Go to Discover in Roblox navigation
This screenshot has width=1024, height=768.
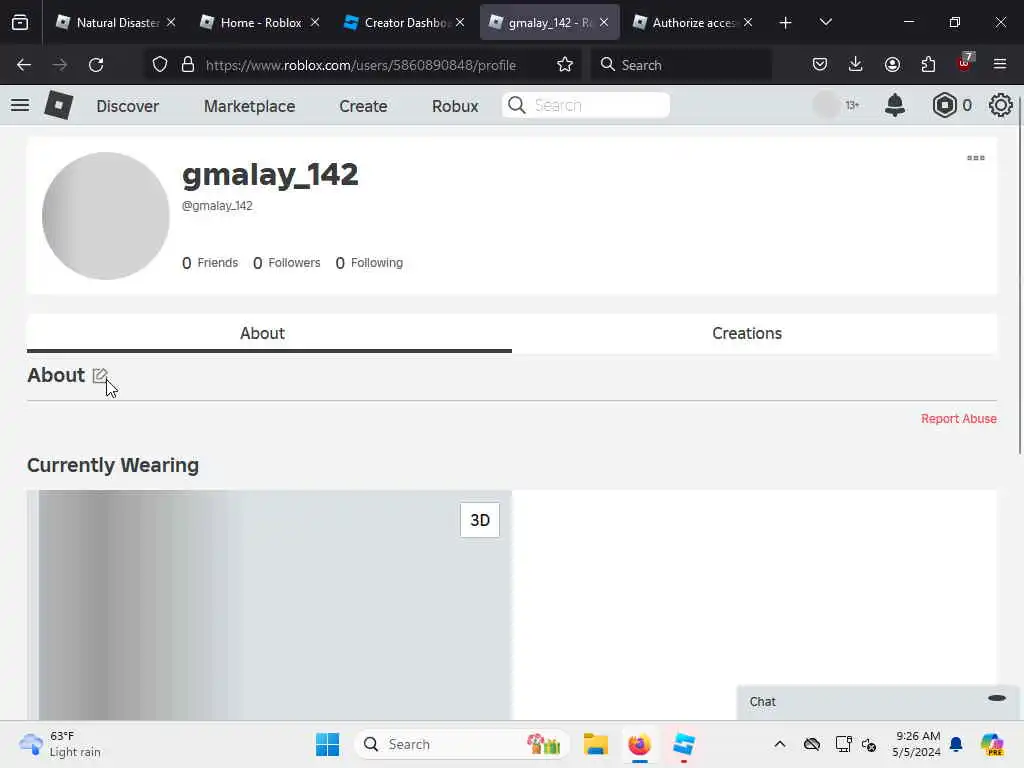point(127,106)
